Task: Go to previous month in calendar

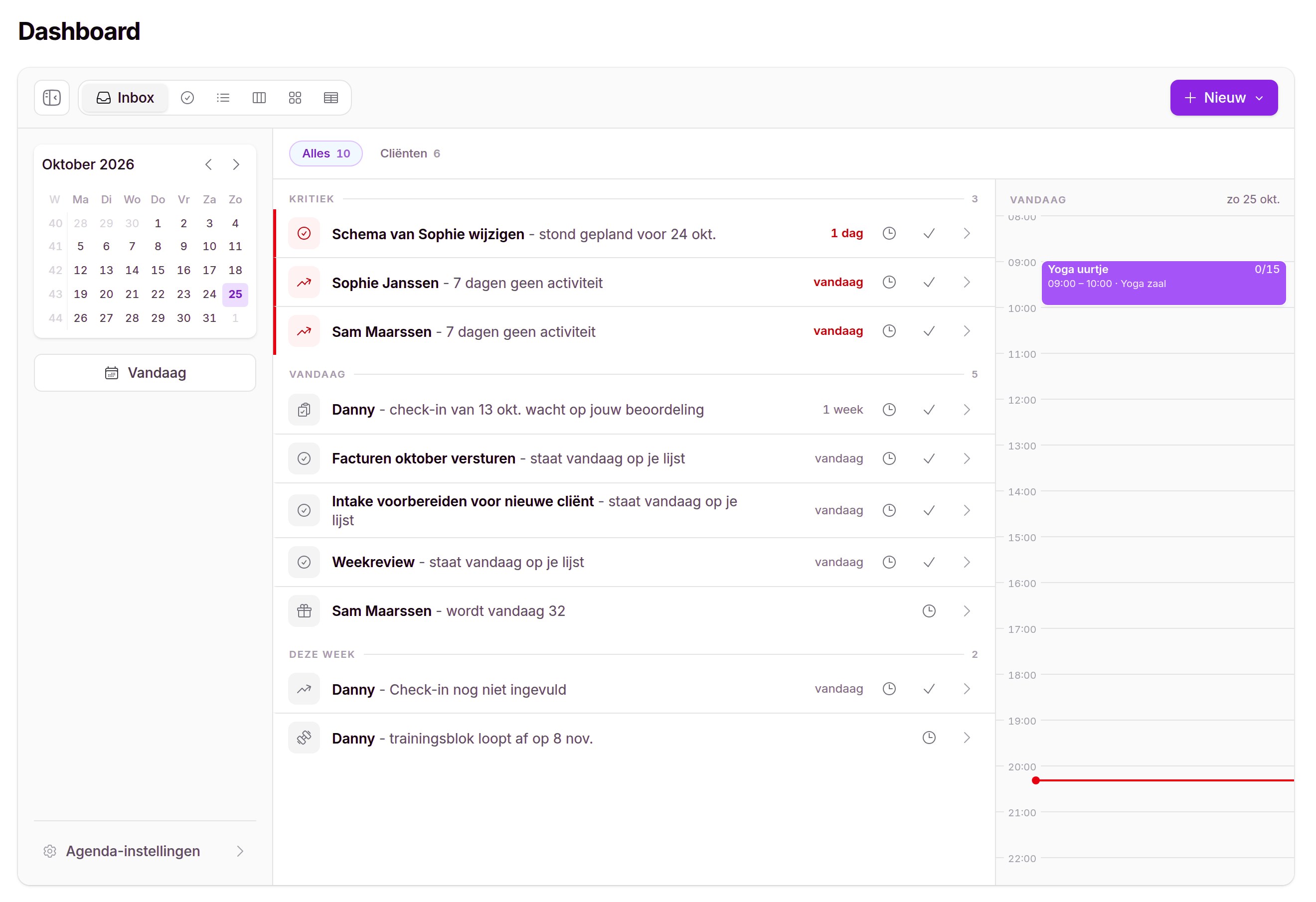Action: (208, 164)
